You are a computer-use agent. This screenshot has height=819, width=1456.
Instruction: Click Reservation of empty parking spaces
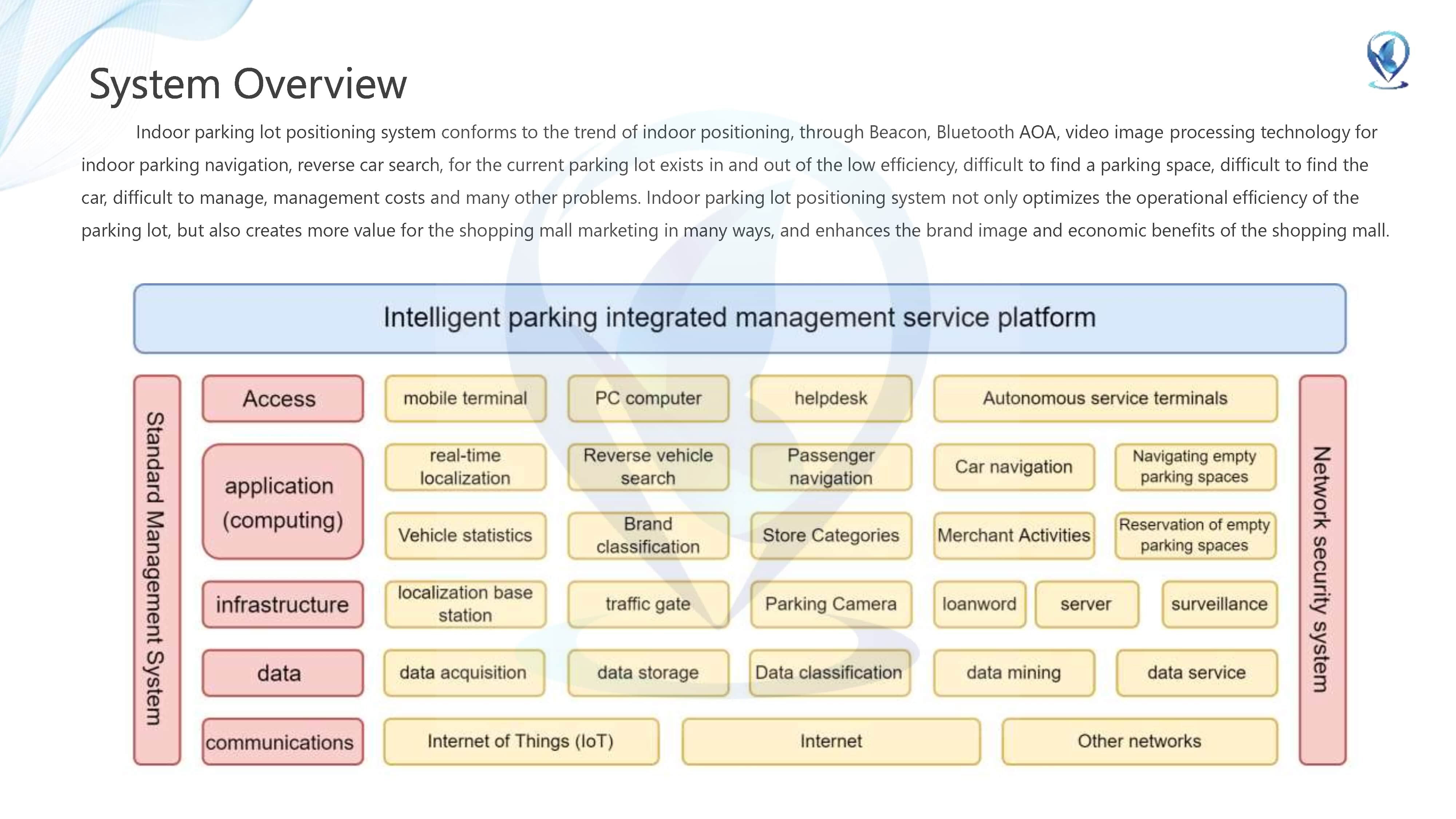point(1195,535)
